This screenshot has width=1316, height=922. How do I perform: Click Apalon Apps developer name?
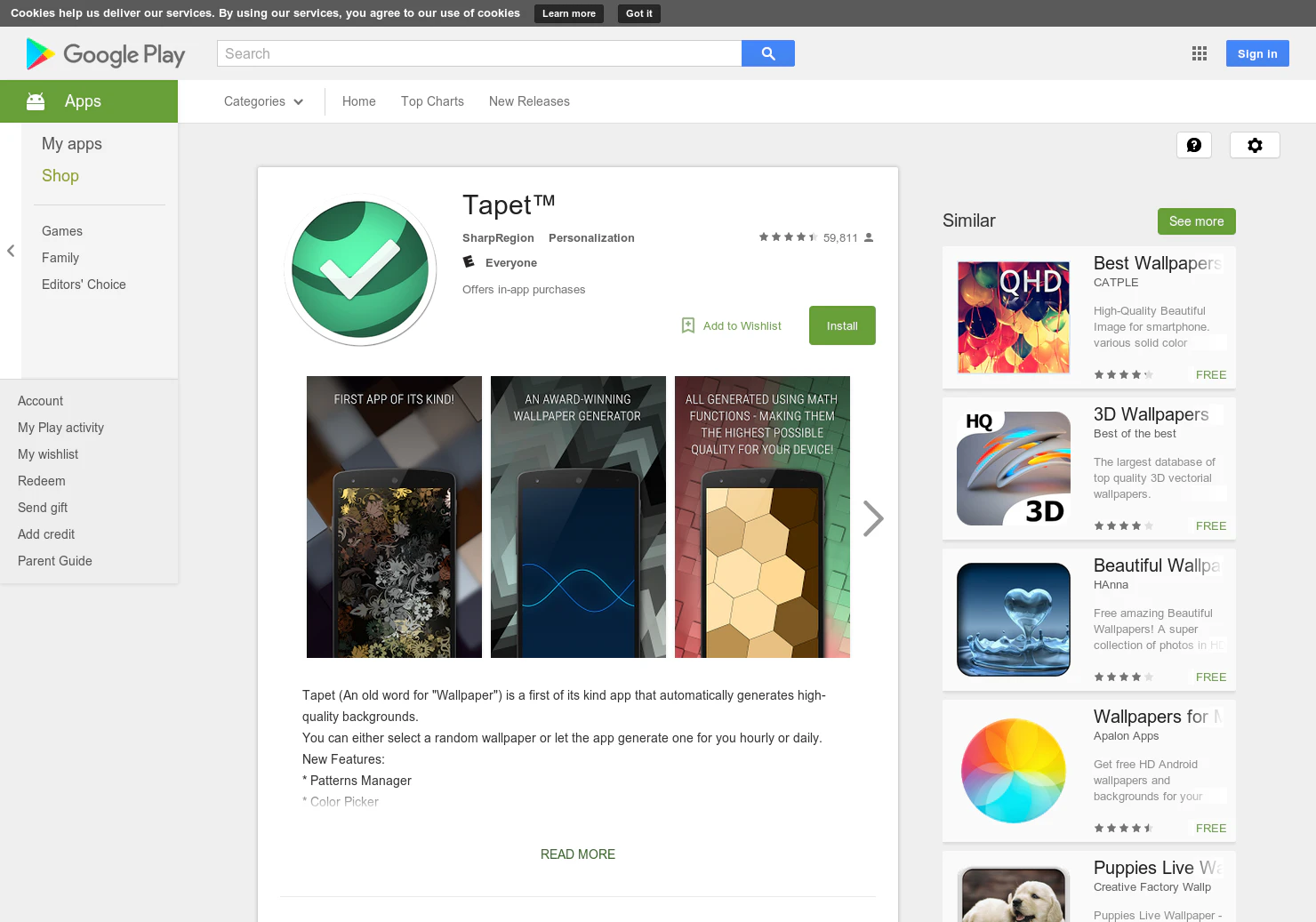tap(1127, 736)
